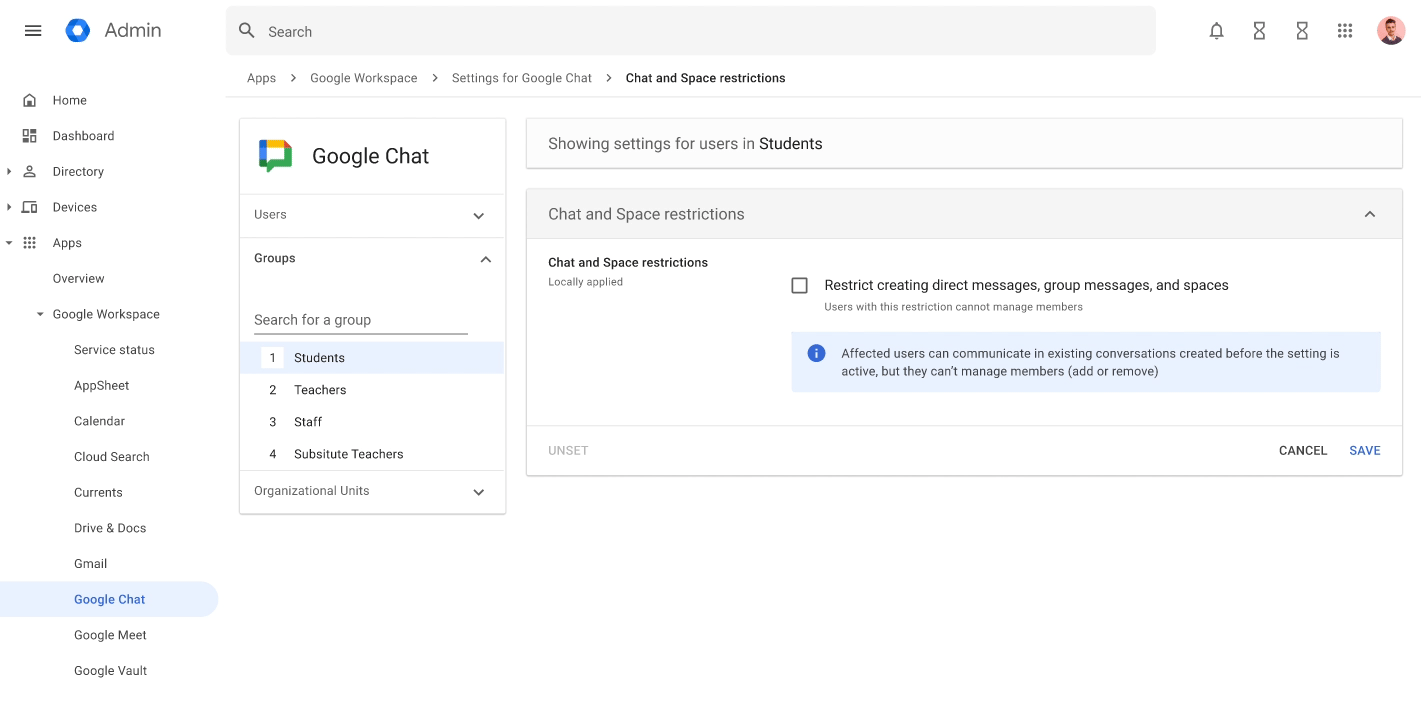
Task: Collapse the Groups section chevron
Action: pos(485,259)
